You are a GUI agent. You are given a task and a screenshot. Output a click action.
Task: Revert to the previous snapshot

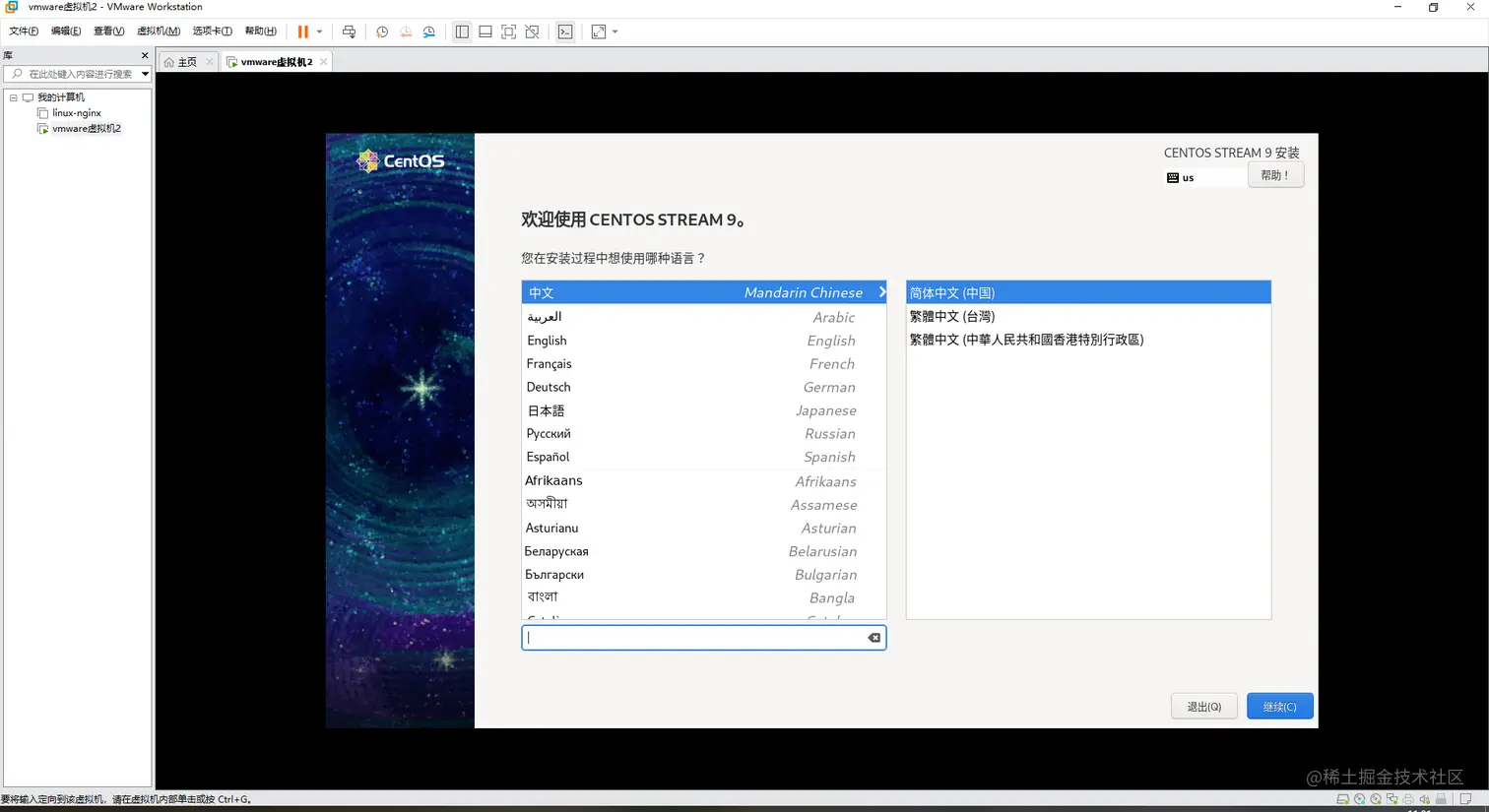[406, 31]
